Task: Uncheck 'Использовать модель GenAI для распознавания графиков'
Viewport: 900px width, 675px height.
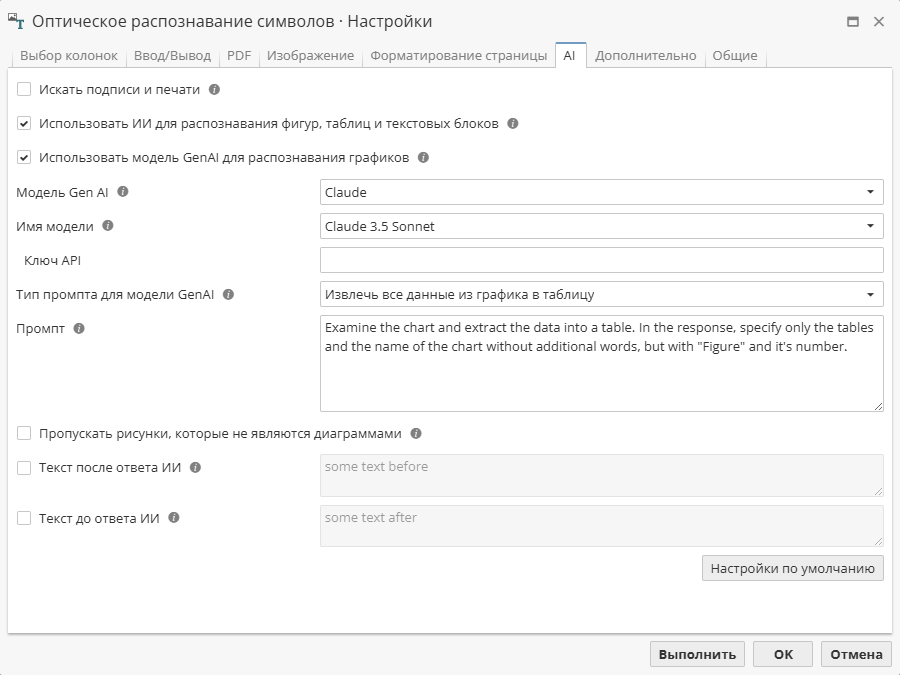Action: (x=24, y=157)
